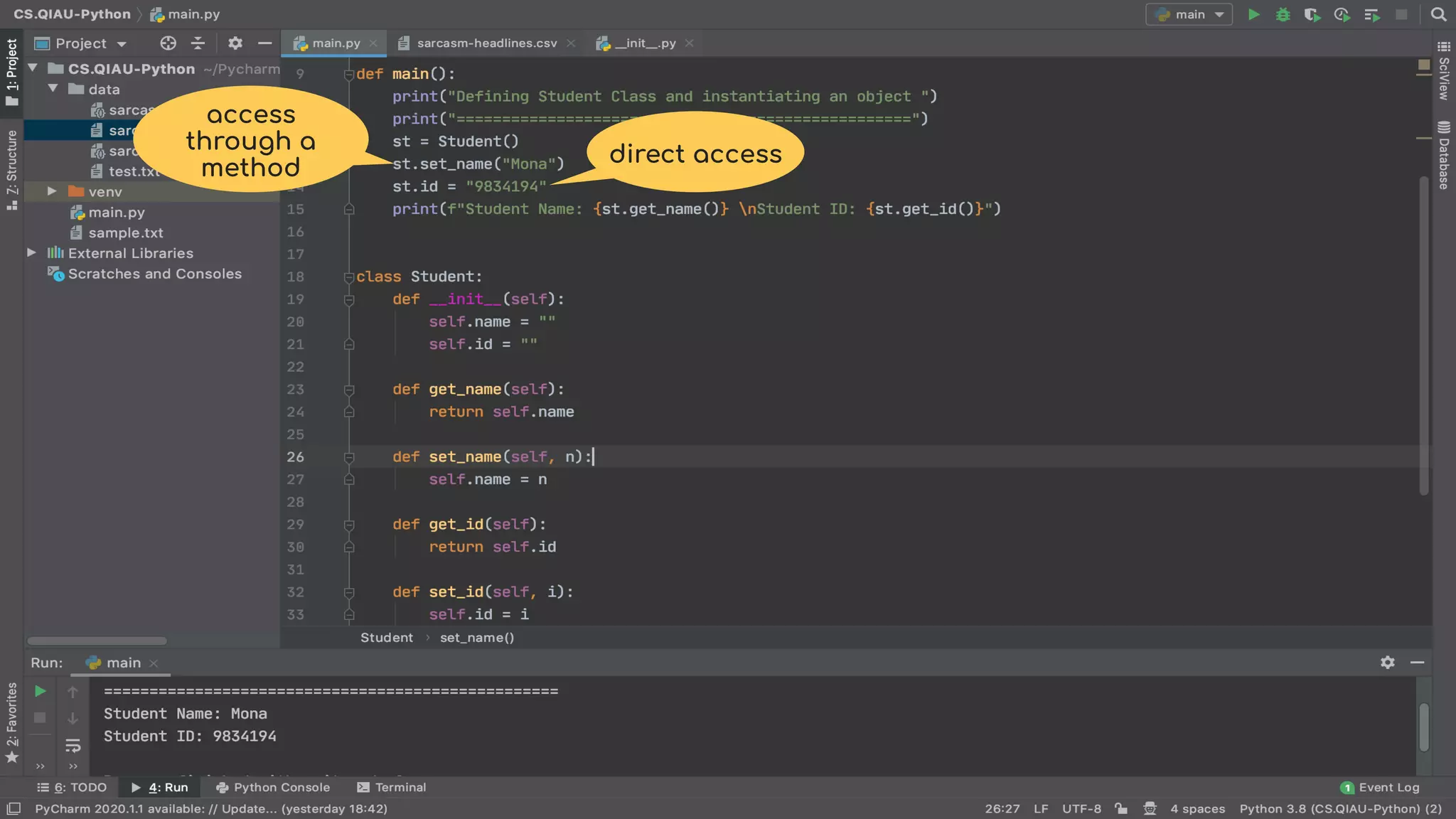
Task: Rerun main from the Run panel play icon
Action: [40, 691]
